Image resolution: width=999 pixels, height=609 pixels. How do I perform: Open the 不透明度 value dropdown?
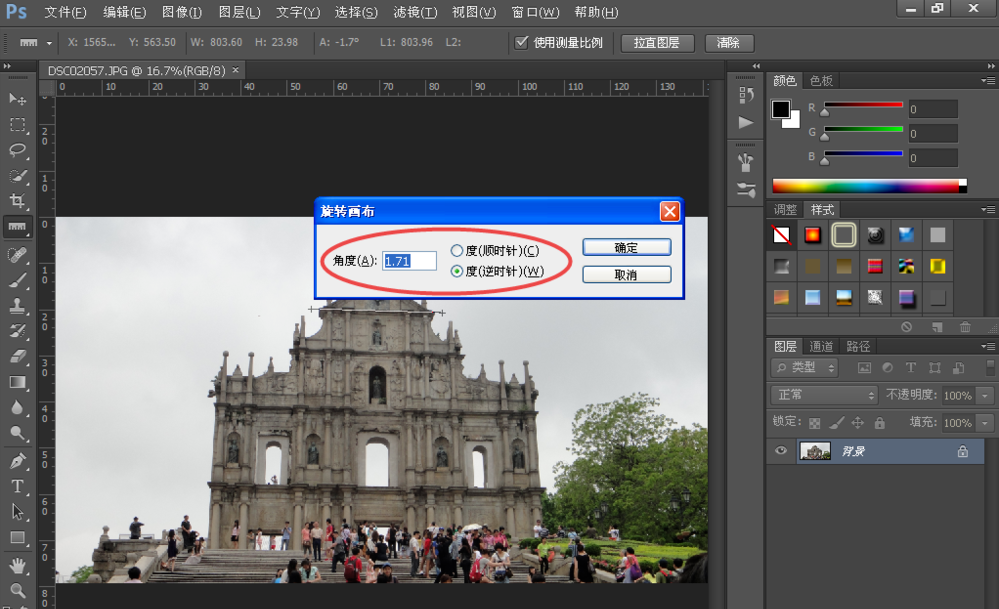pyautogui.click(x=984, y=395)
